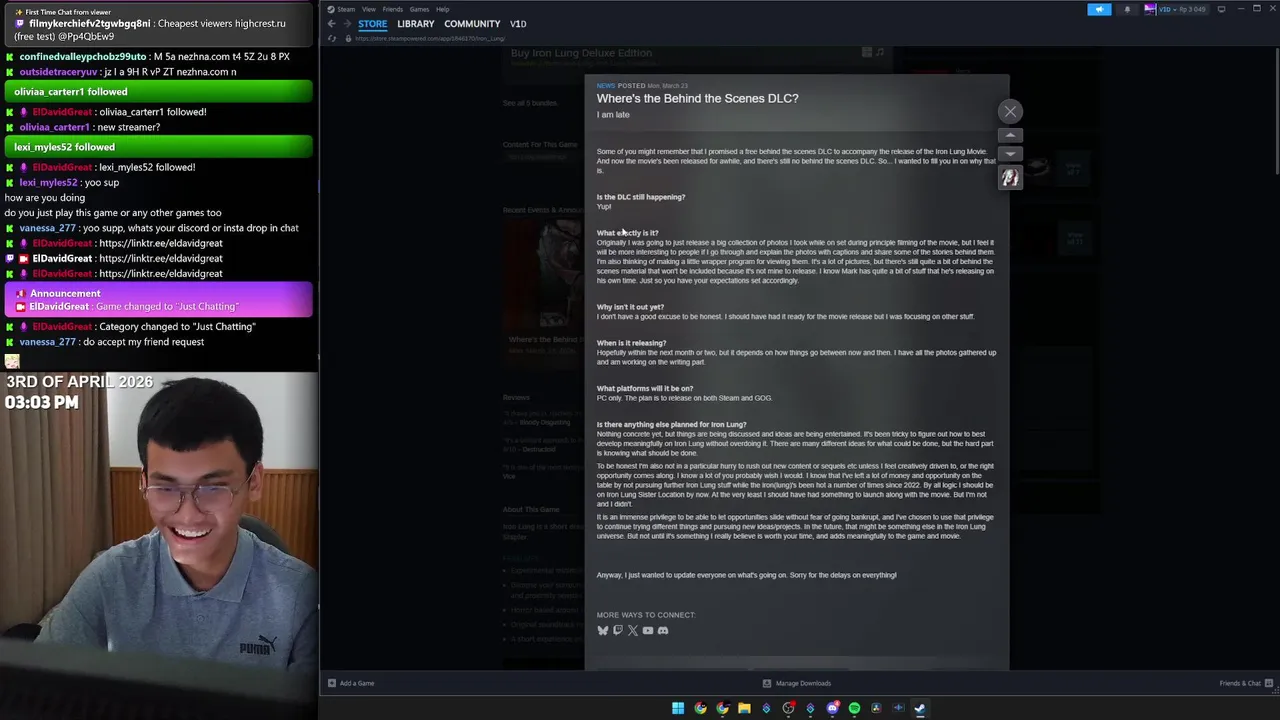Screen dimensions: 1280x720
Task: Open the Bluesky link under More Ways to Connect
Action: click(602, 631)
